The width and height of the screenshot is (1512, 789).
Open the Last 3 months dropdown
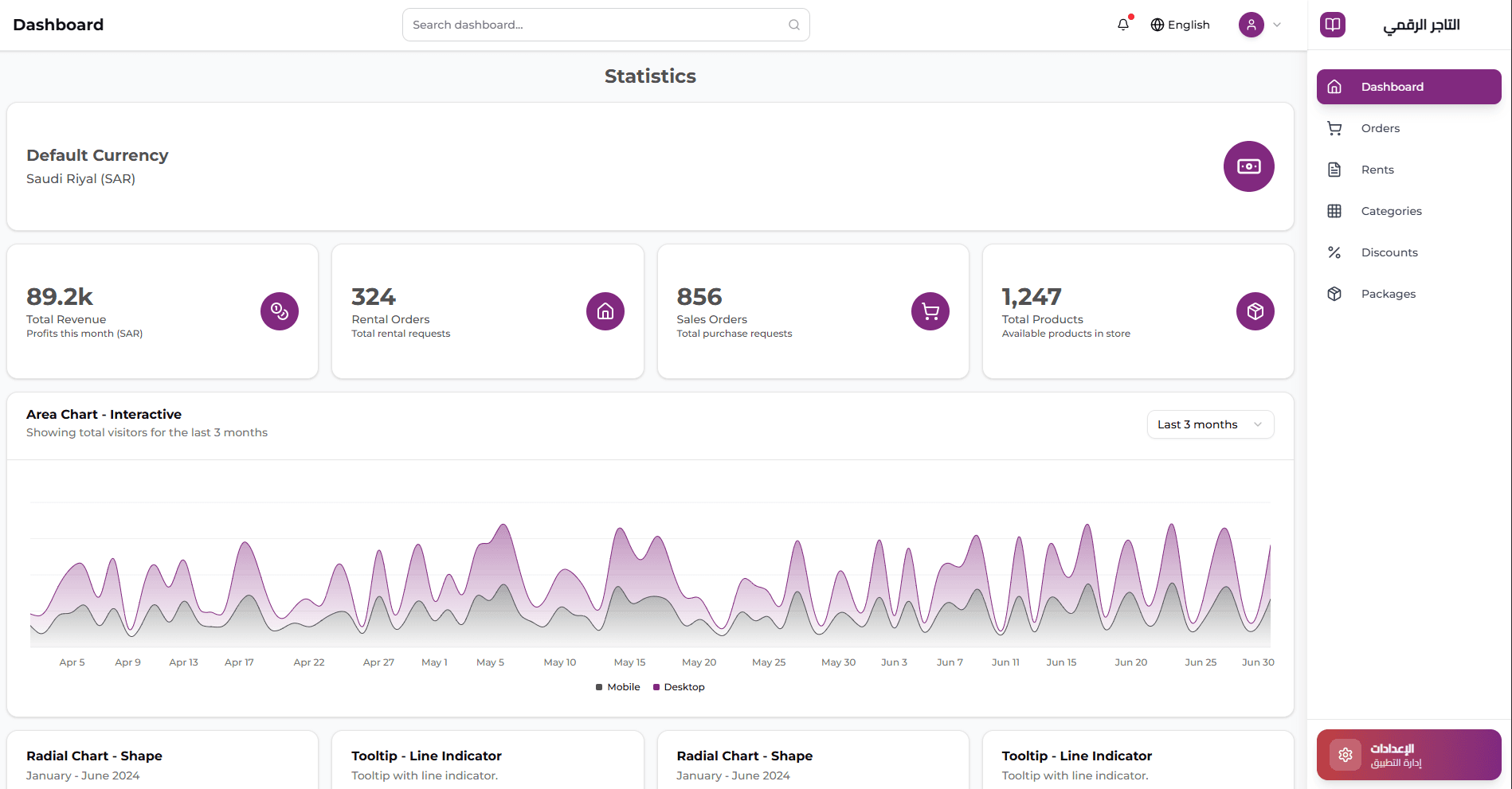(x=1209, y=424)
